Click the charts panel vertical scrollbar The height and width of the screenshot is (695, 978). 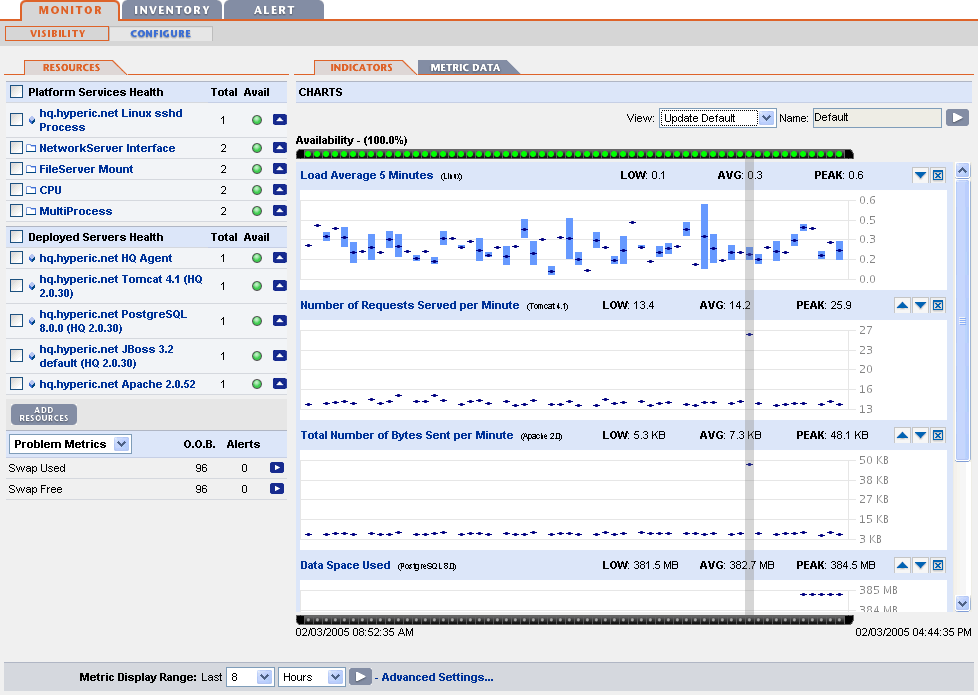pos(962,320)
